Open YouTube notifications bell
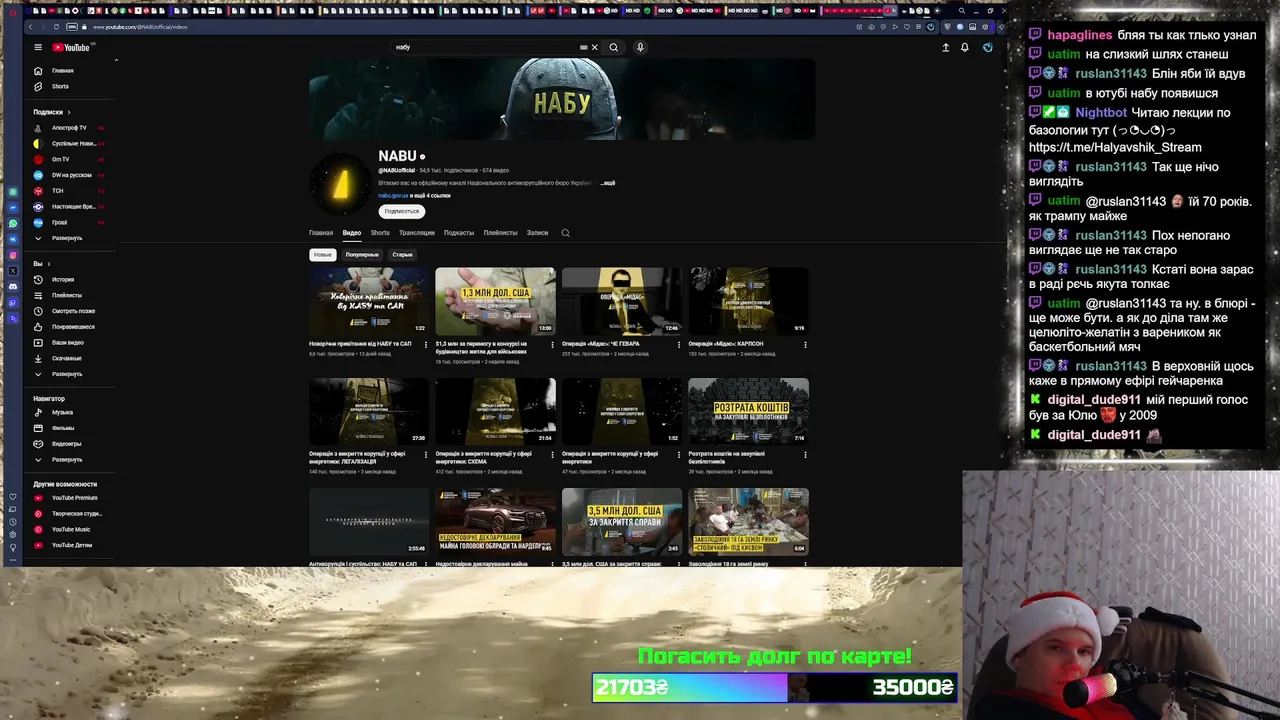 coord(965,47)
